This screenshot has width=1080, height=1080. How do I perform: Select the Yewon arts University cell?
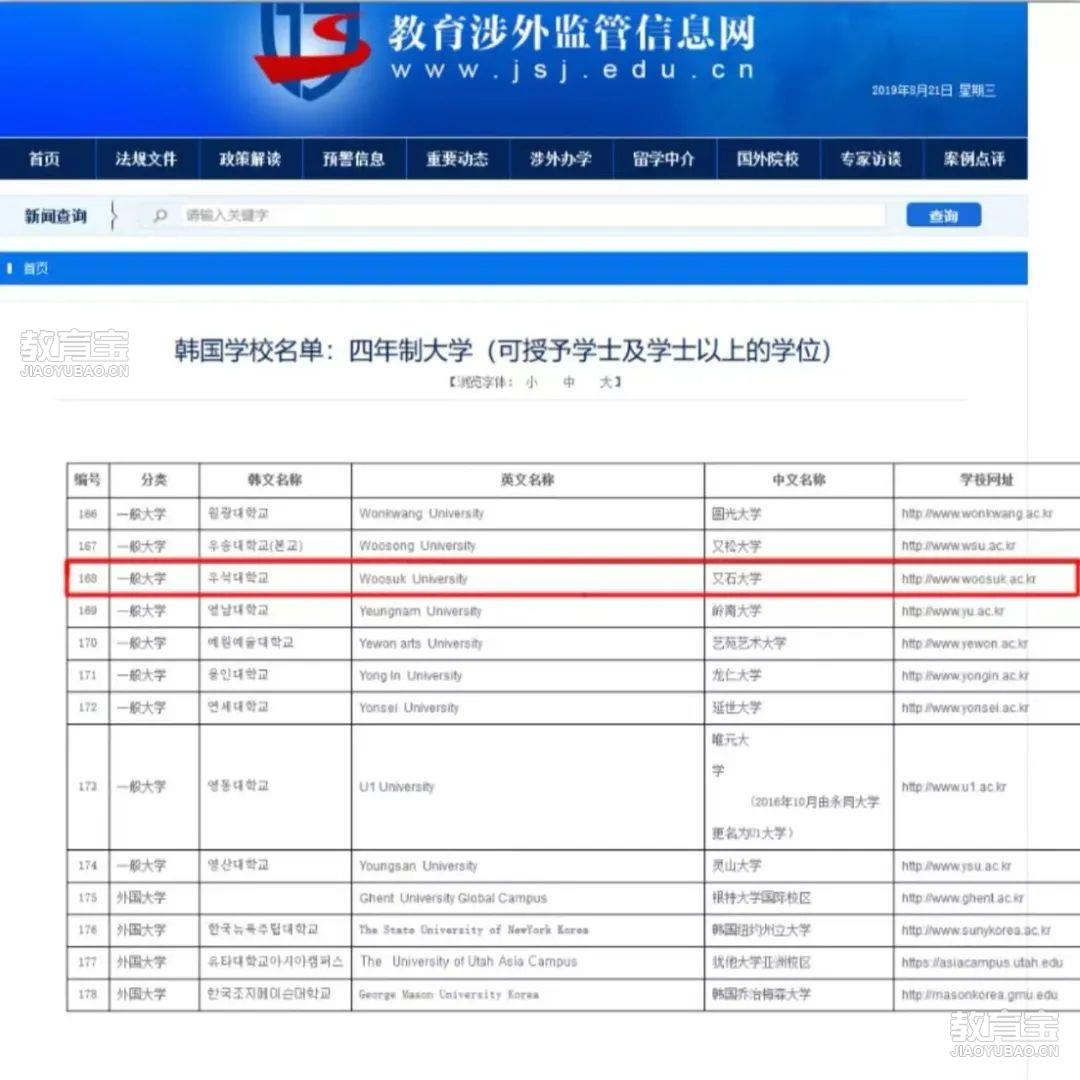[528, 643]
